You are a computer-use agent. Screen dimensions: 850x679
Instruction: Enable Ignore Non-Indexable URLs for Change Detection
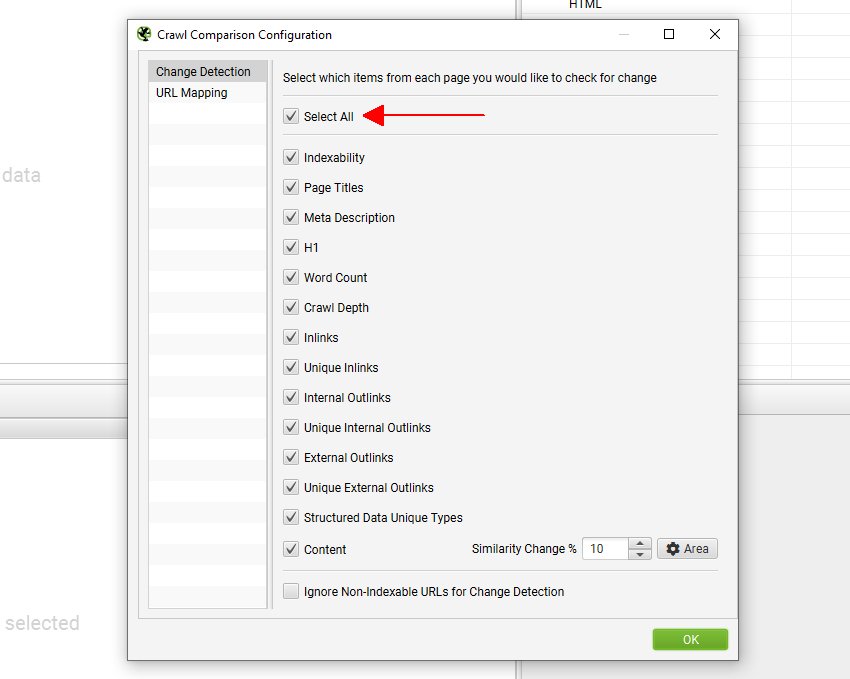pyautogui.click(x=291, y=591)
